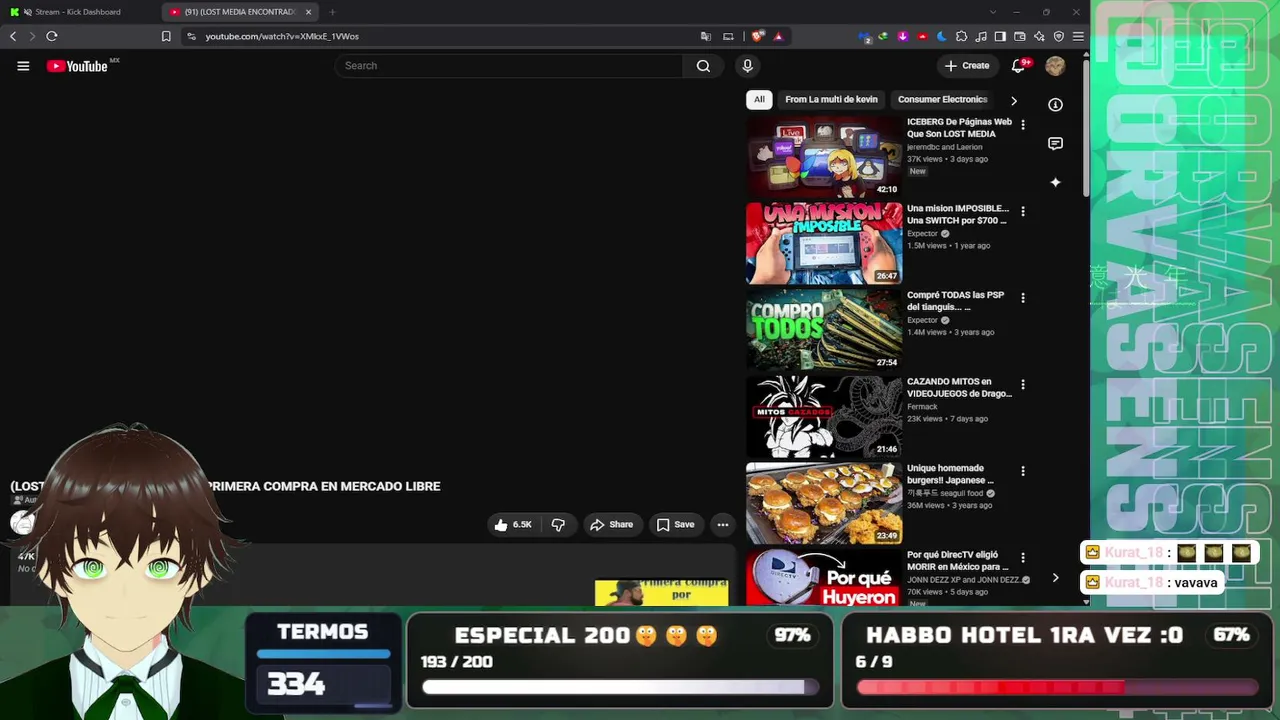Open Expector channel under Una mision IMPOSIBLE

click(922, 234)
